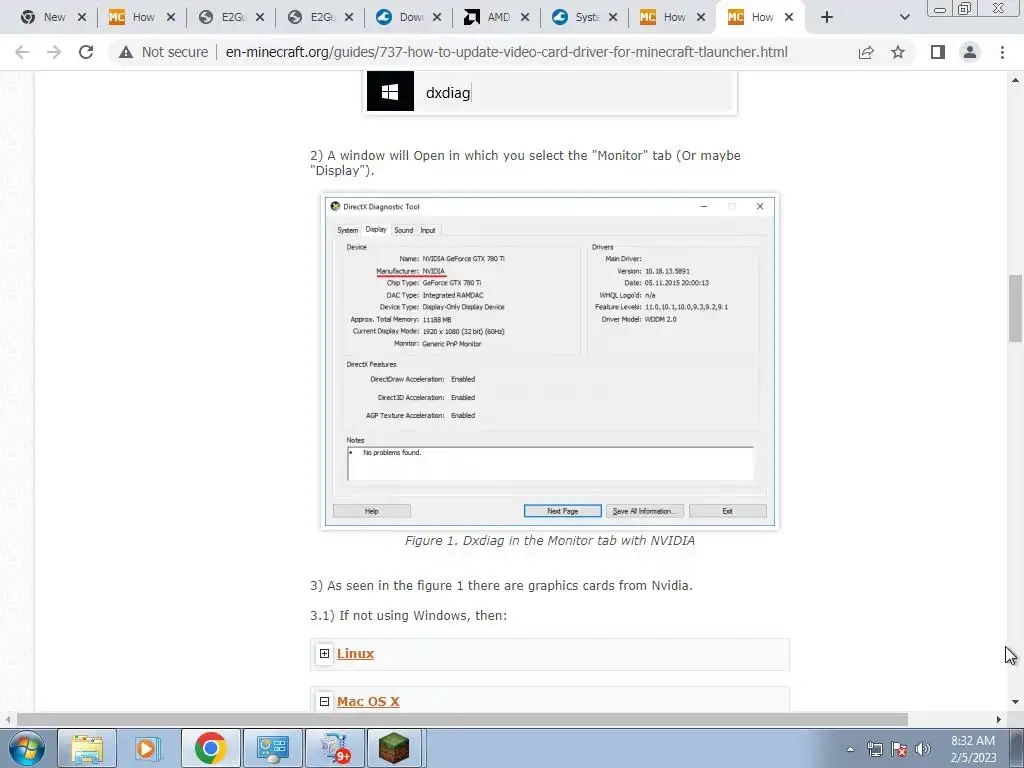Open the tab search dropdown arrow
Screen dimensions: 1024x768
904,17
